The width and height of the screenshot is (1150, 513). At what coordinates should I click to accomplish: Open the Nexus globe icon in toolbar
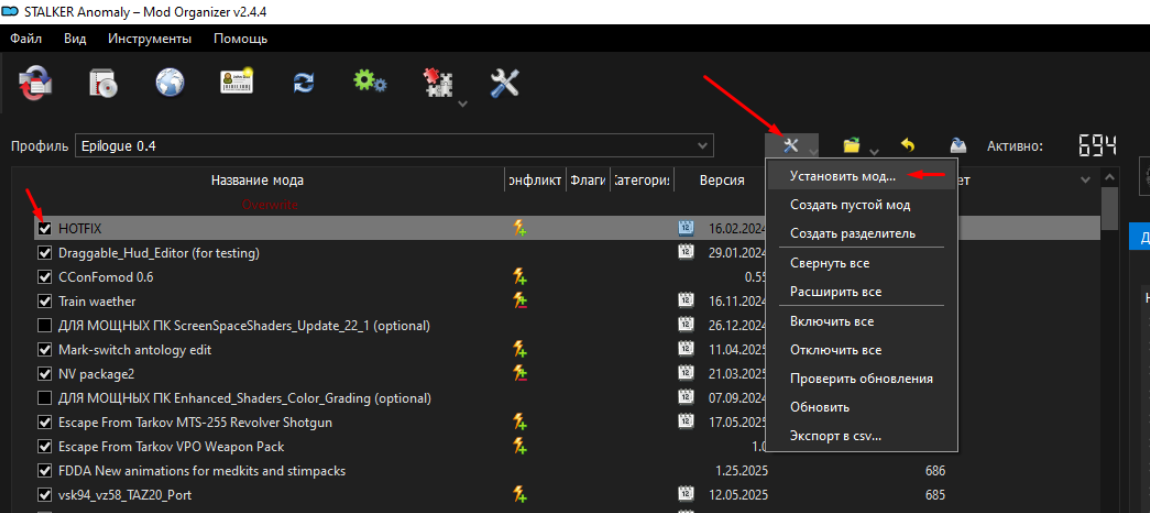point(170,82)
